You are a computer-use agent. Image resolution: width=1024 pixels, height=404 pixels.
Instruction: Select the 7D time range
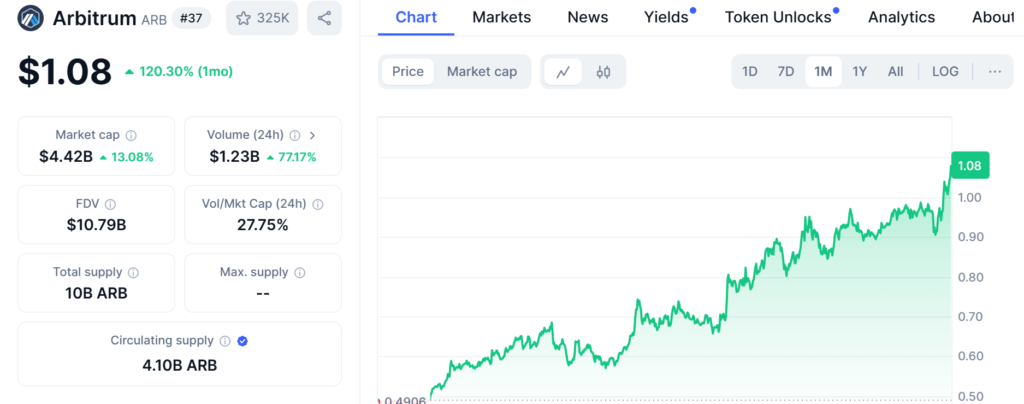click(x=786, y=72)
